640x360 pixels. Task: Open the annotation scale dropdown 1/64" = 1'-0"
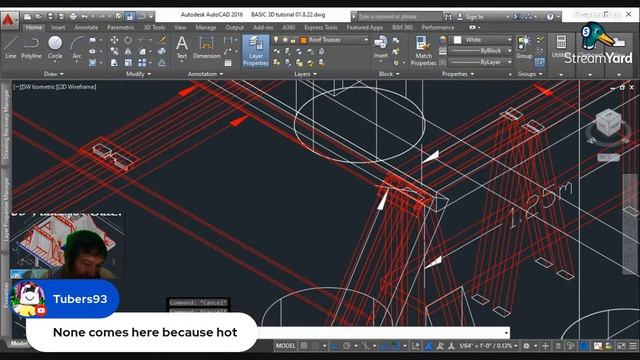click(488, 346)
